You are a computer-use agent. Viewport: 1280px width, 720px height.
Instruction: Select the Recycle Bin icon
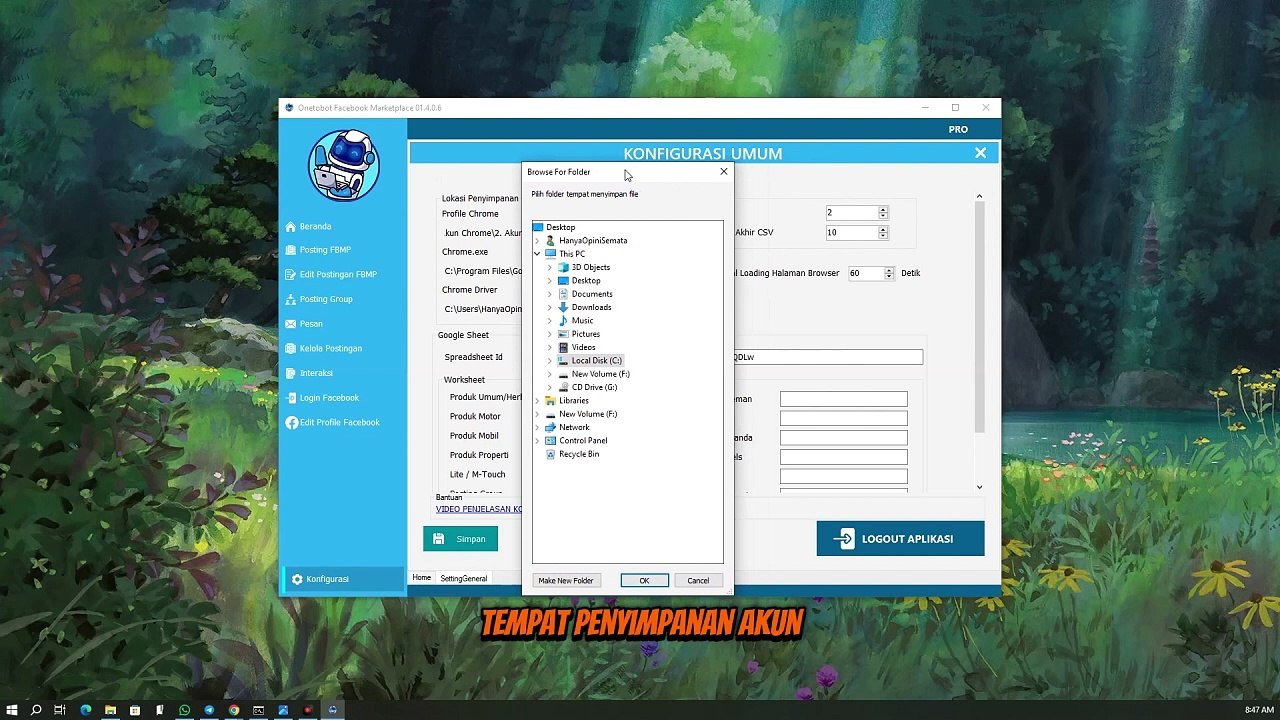click(550, 454)
